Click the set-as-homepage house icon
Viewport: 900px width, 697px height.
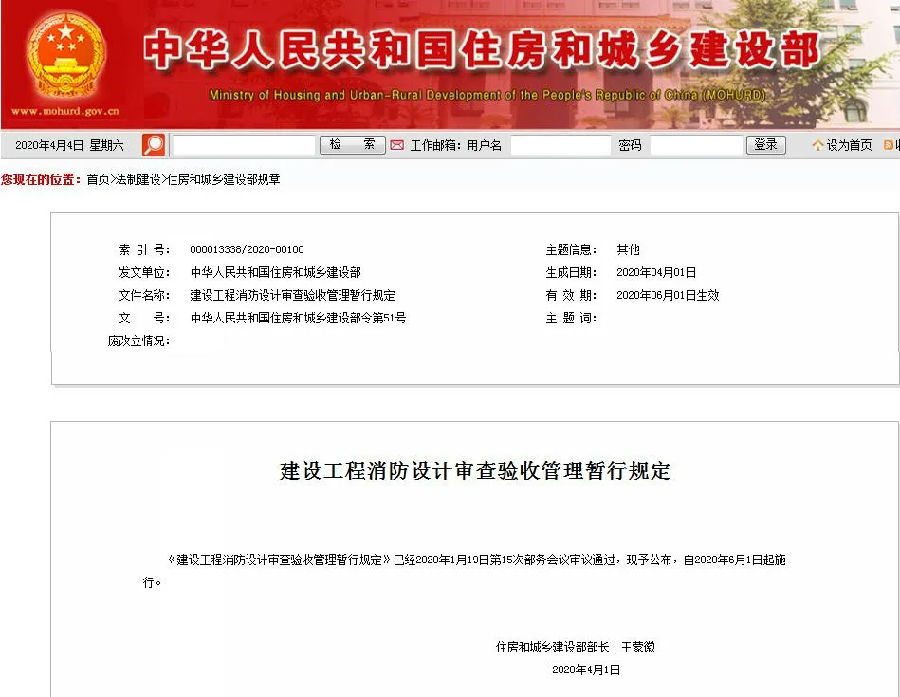click(818, 145)
